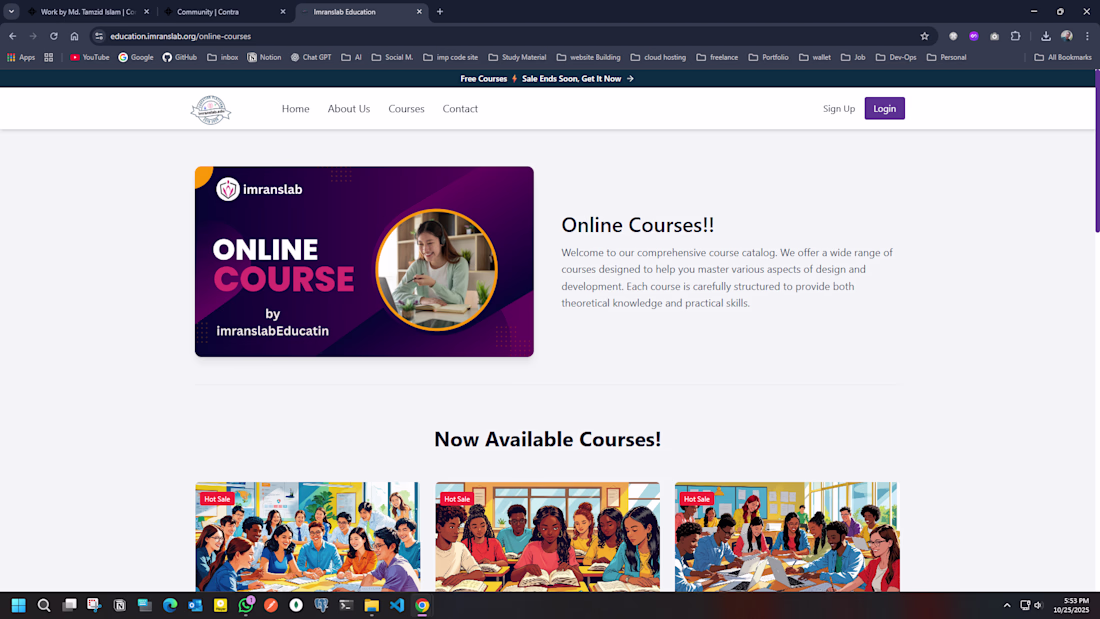View site information icon in address bar
1100x619 pixels.
click(x=99, y=36)
